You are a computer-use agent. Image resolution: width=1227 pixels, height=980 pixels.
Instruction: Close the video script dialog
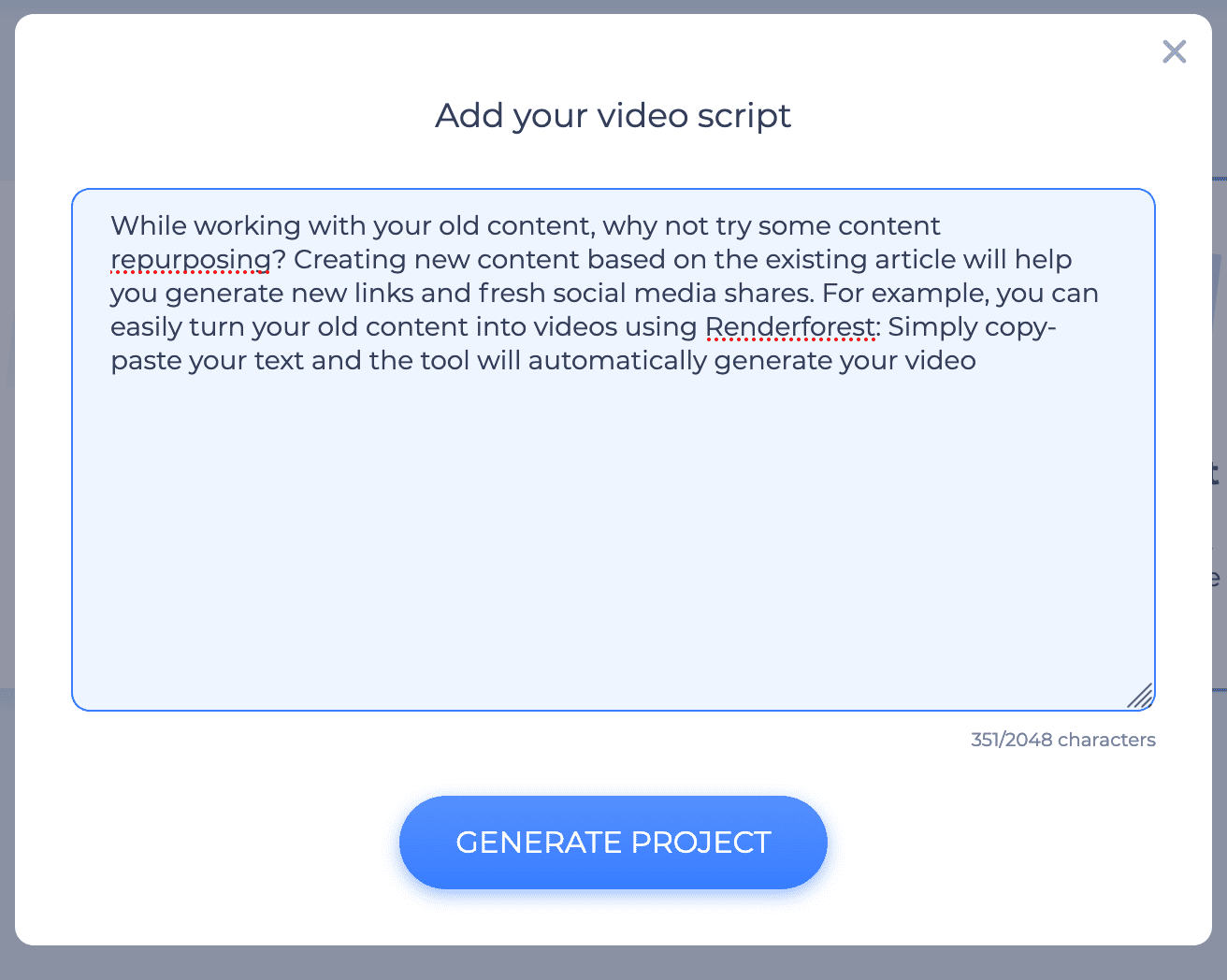tap(1174, 51)
